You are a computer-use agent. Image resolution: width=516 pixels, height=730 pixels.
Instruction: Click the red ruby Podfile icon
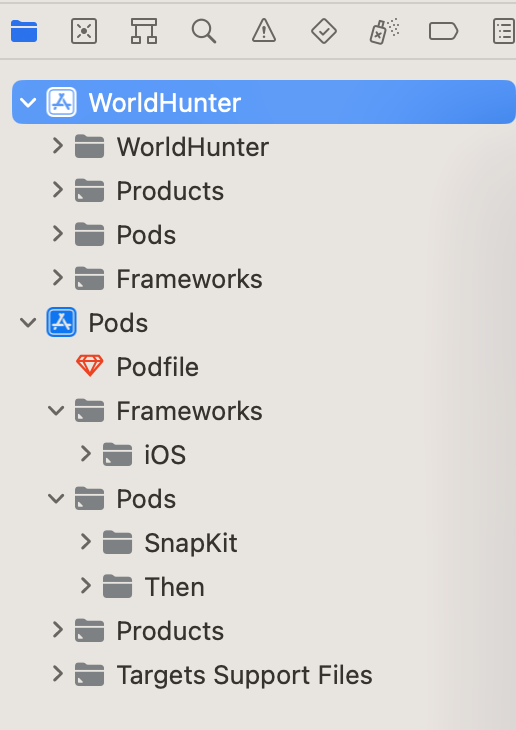[89, 366]
